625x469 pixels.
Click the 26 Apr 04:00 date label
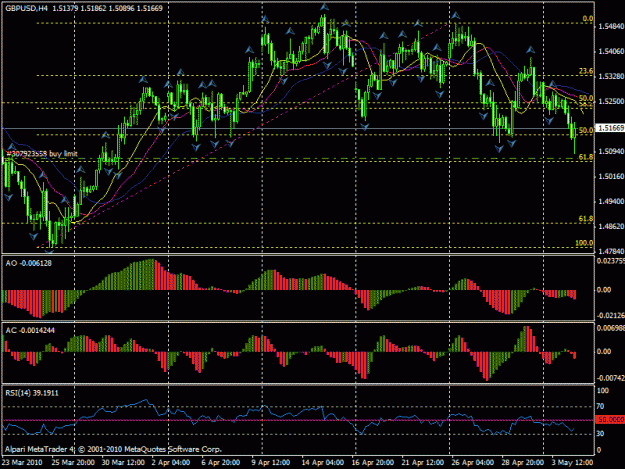[473, 462]
